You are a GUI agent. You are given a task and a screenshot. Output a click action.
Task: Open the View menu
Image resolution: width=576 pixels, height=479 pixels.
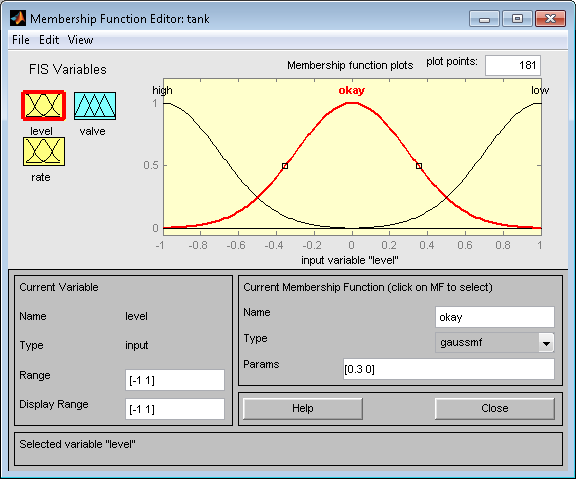click(80, 40)
